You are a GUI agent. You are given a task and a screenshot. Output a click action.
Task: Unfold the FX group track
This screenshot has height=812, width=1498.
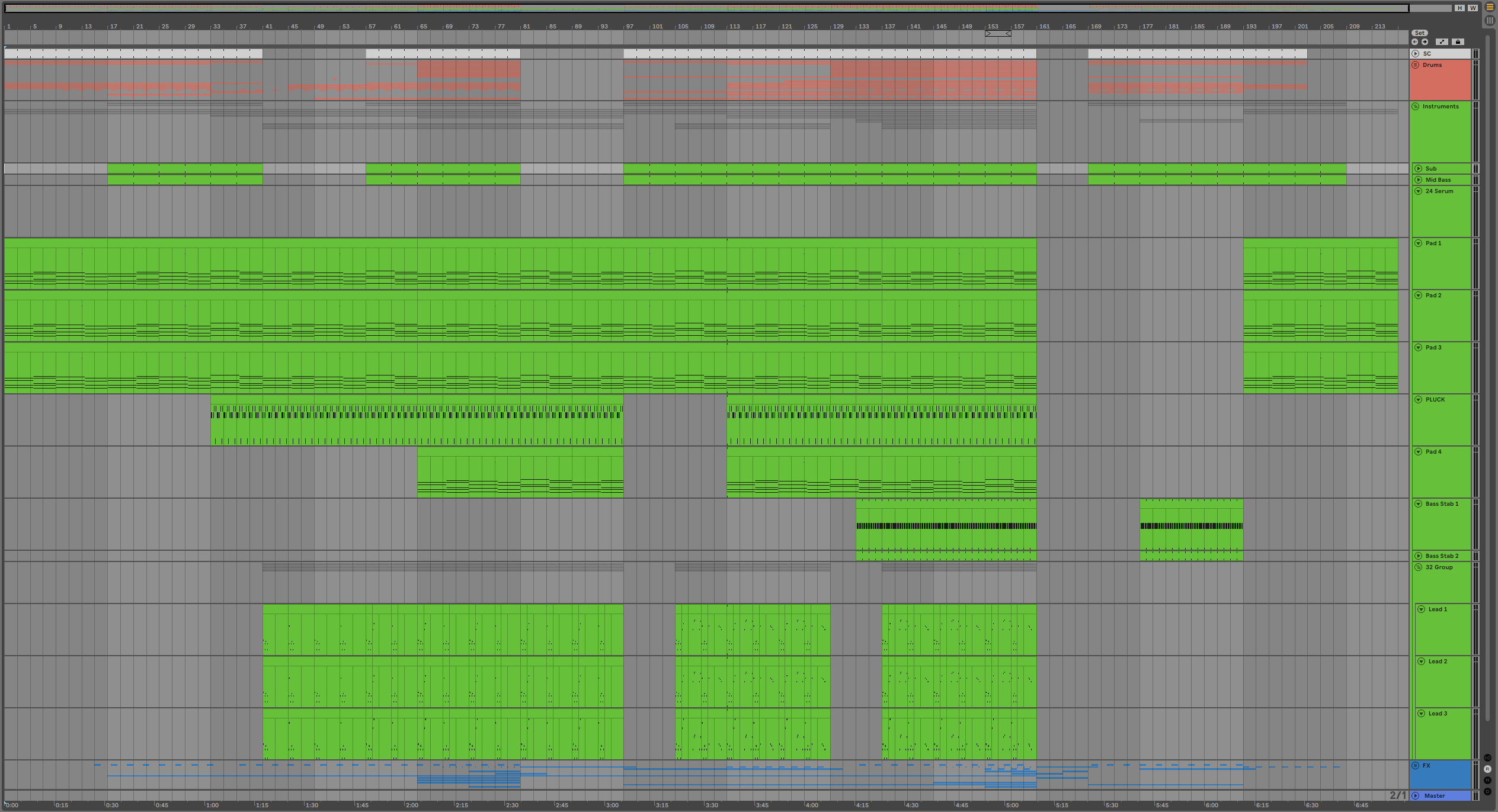(1416, 766)
